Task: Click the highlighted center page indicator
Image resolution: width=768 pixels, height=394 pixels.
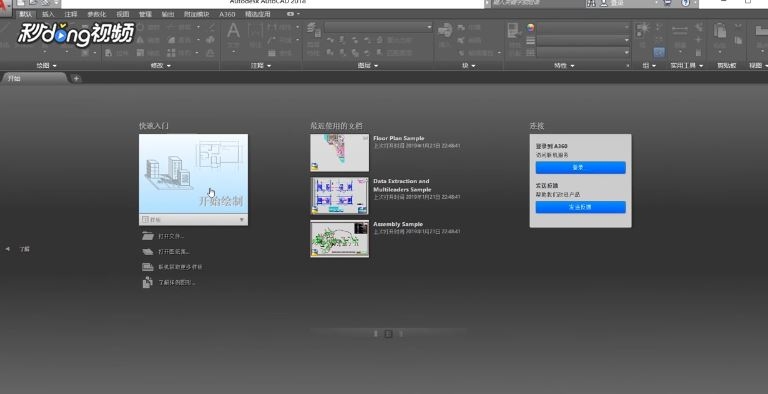Action: [x=388, y=334]
